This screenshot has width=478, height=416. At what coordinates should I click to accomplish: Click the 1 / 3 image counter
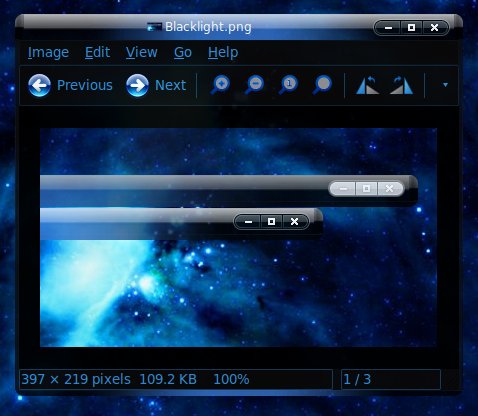point(357,379)
